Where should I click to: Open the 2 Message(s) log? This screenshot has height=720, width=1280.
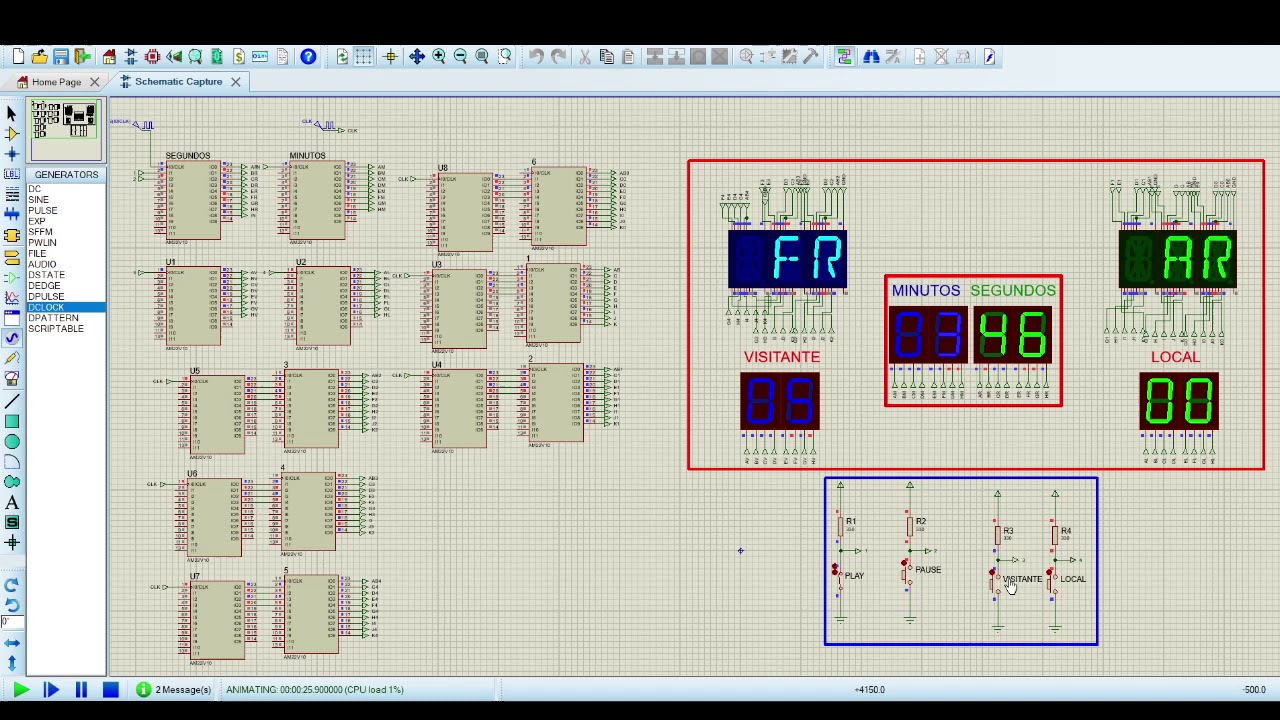point(174,690)
